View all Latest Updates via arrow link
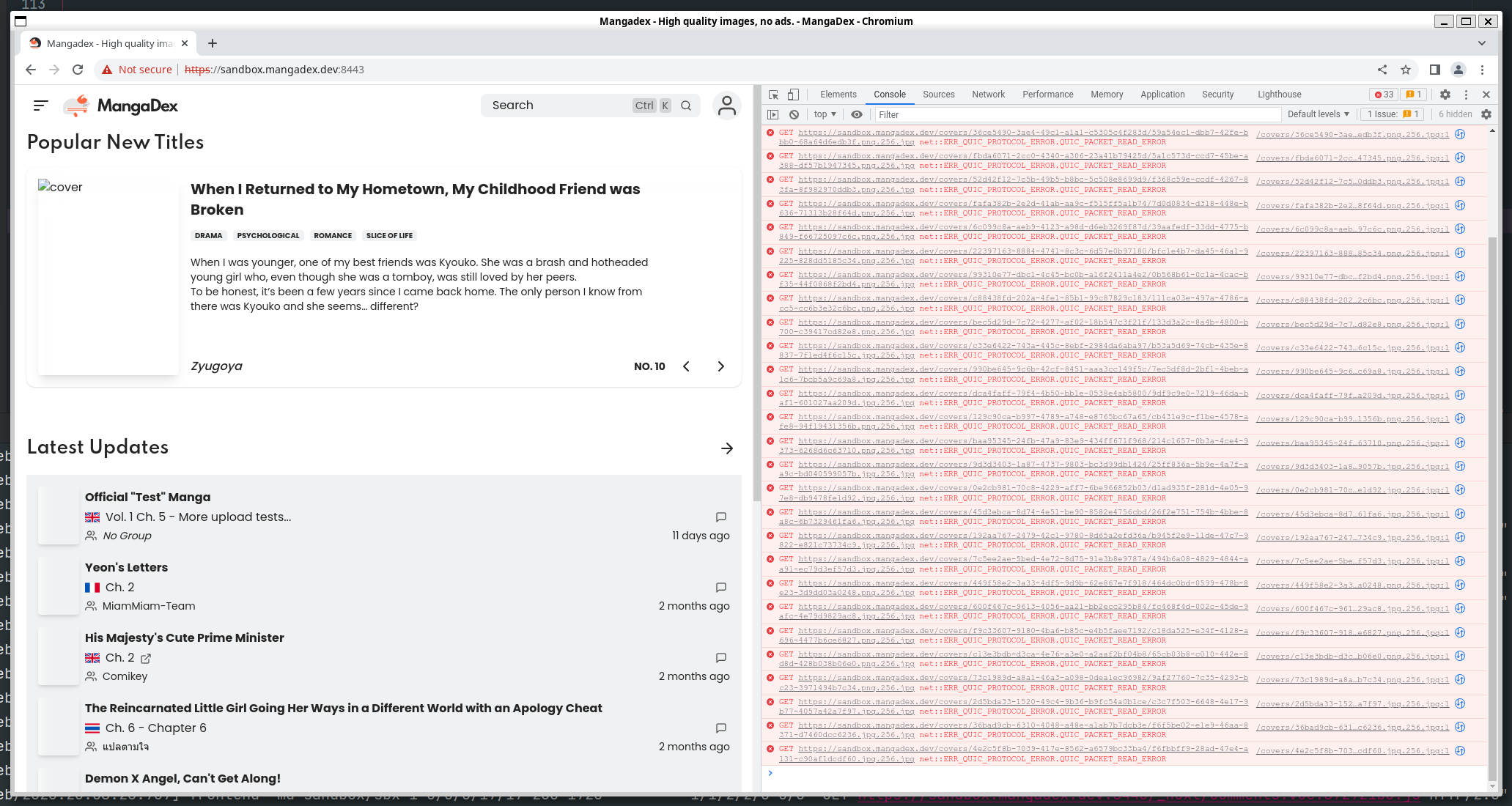 pos(726,448)
